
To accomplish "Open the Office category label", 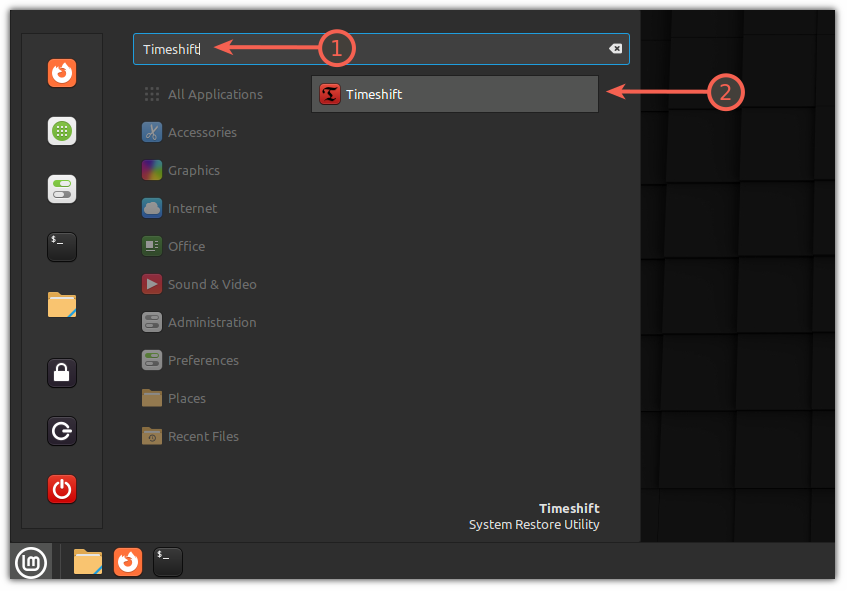I will 186,246.
